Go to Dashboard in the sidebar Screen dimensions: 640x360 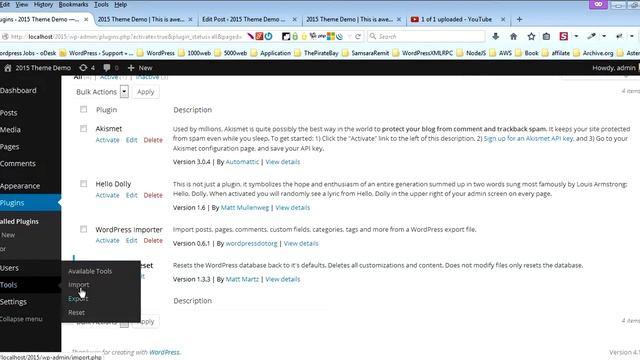18,91
